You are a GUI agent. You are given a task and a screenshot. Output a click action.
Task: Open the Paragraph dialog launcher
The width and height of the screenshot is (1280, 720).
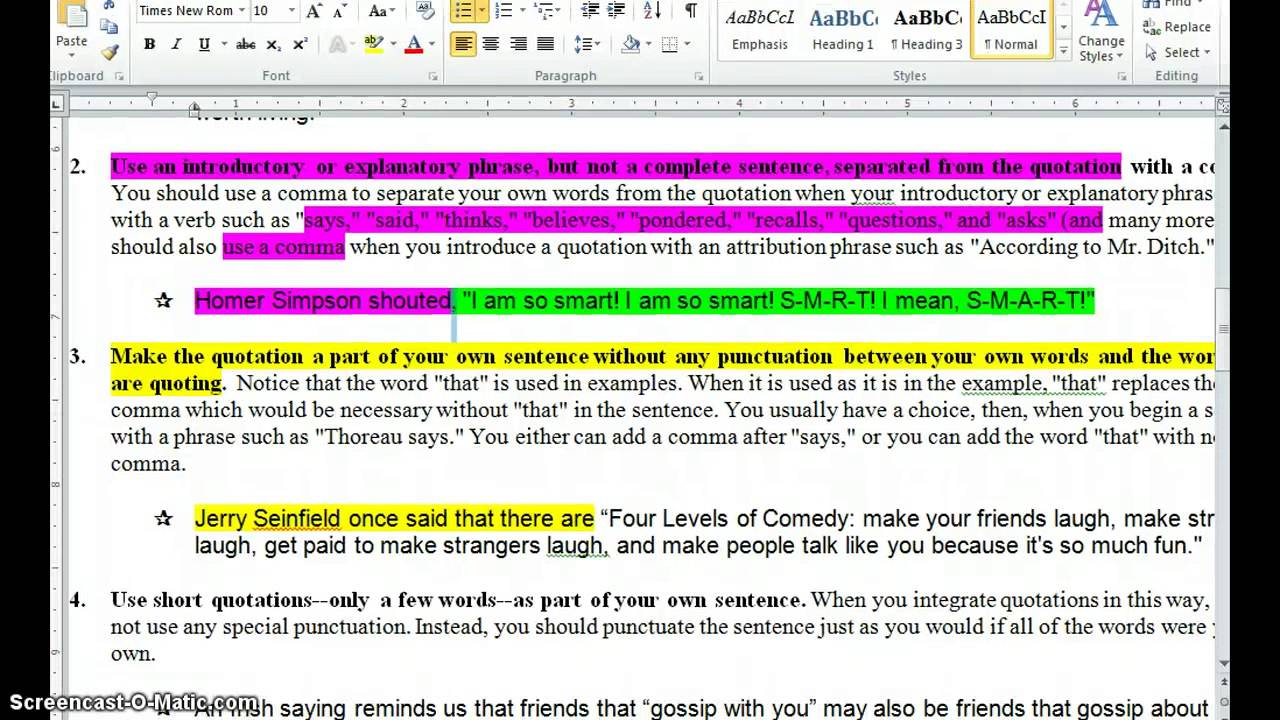[x=698, y=76]
